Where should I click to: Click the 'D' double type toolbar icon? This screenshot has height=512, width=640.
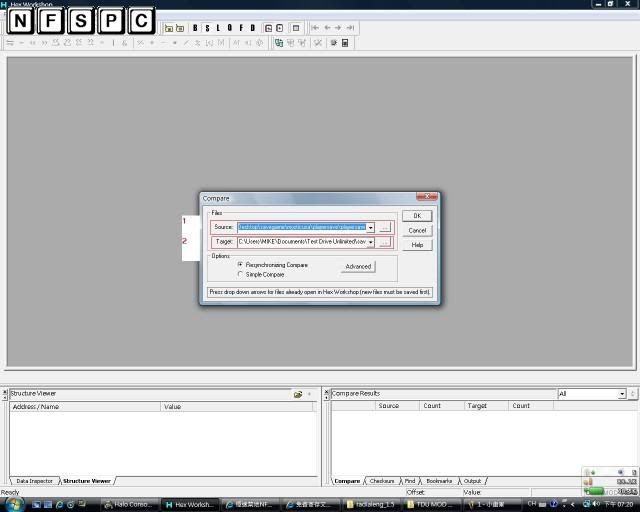tap(252, 28)
